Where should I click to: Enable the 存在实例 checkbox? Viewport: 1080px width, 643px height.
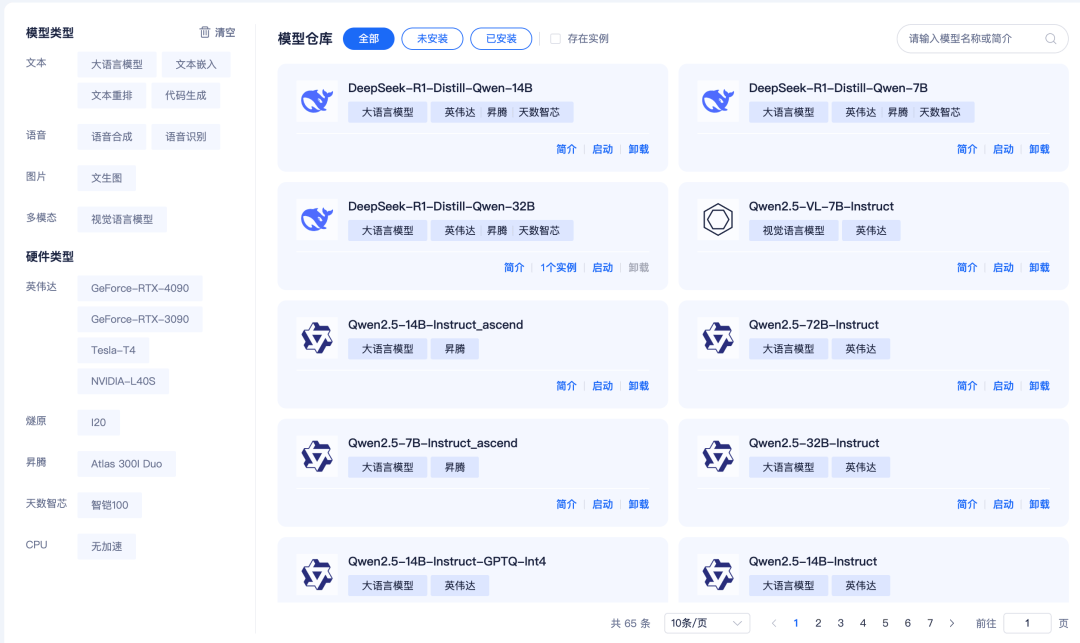point(555,39)
